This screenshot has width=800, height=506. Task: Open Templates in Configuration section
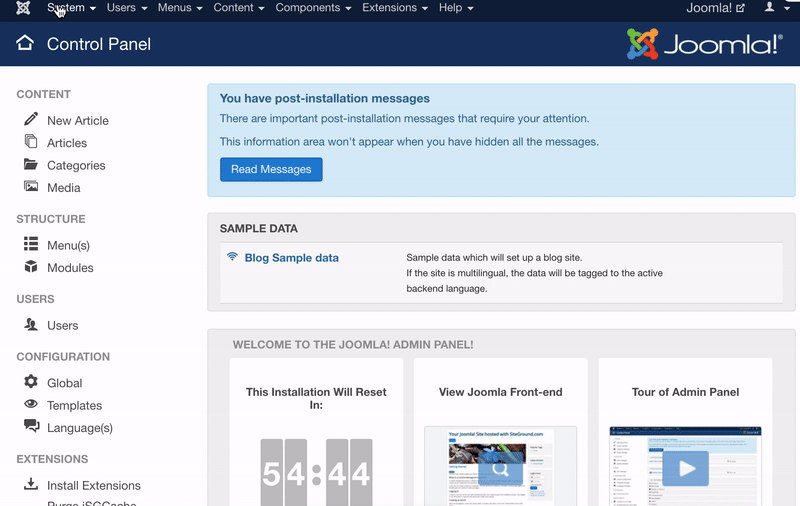coord(74,406)
